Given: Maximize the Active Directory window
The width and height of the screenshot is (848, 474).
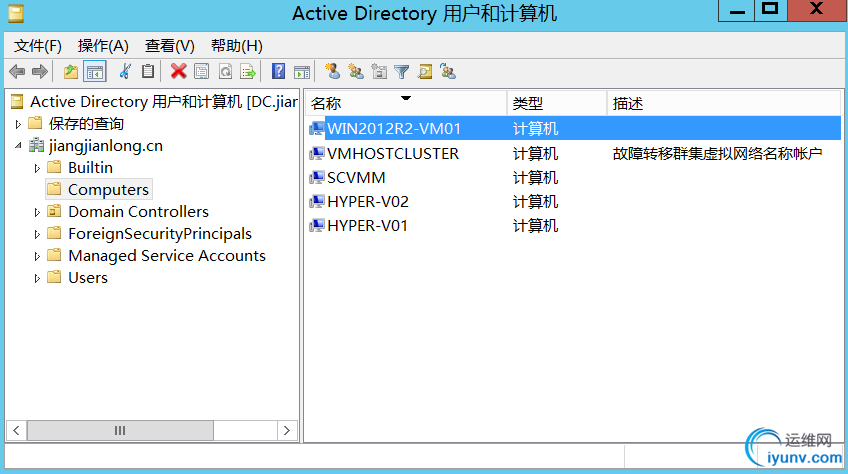Looking at the screenshot, I should click(771, 11).
